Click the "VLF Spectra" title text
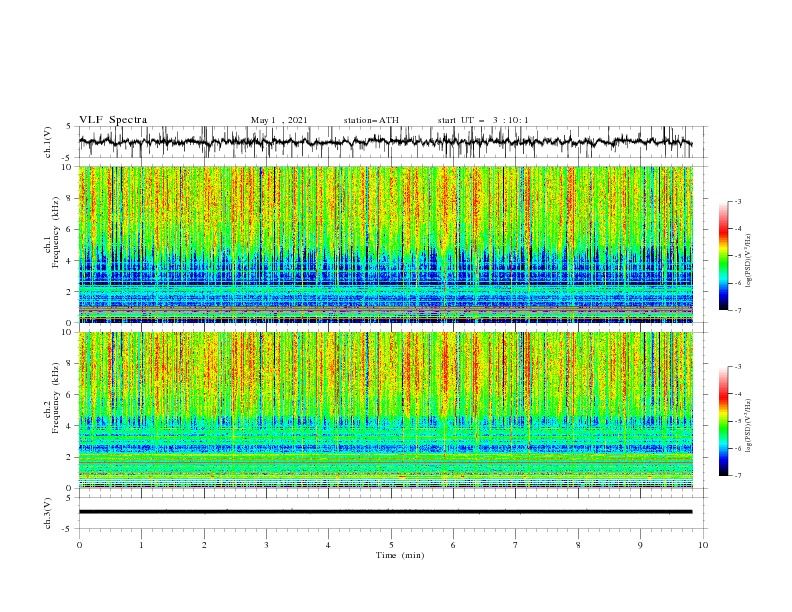The width and height of the screenshot is (792, 612). click(x=113, y=120)
